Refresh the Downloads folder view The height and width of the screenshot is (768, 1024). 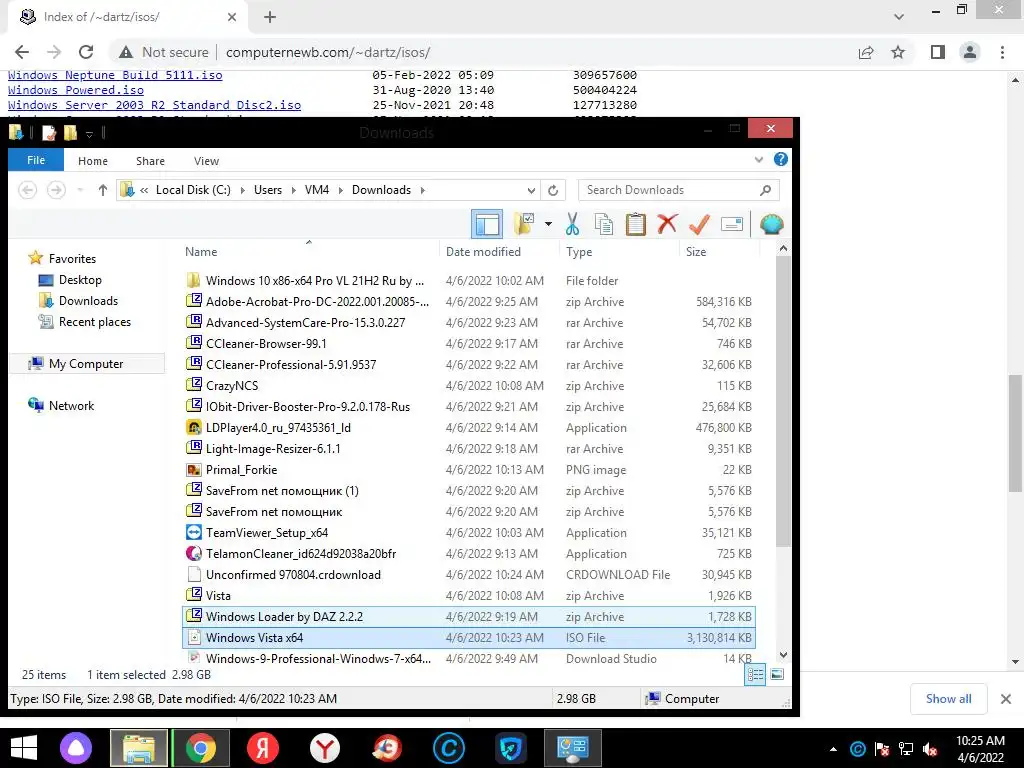553,190
